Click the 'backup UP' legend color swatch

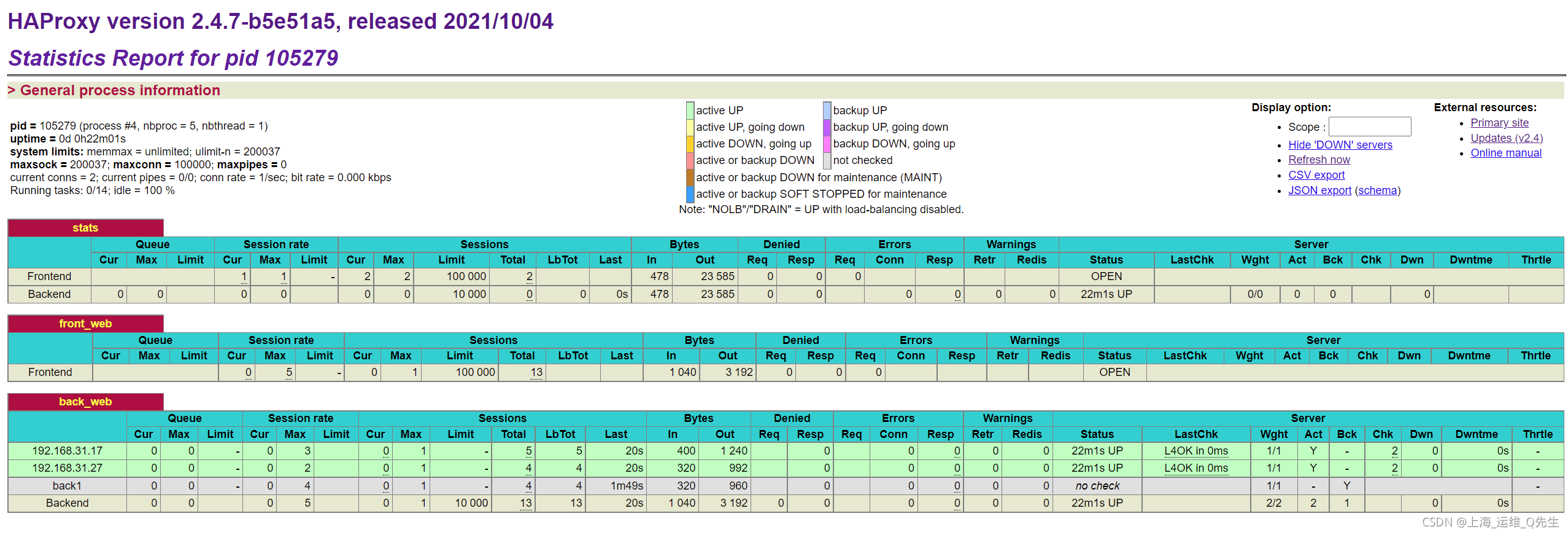coord(827,111)
